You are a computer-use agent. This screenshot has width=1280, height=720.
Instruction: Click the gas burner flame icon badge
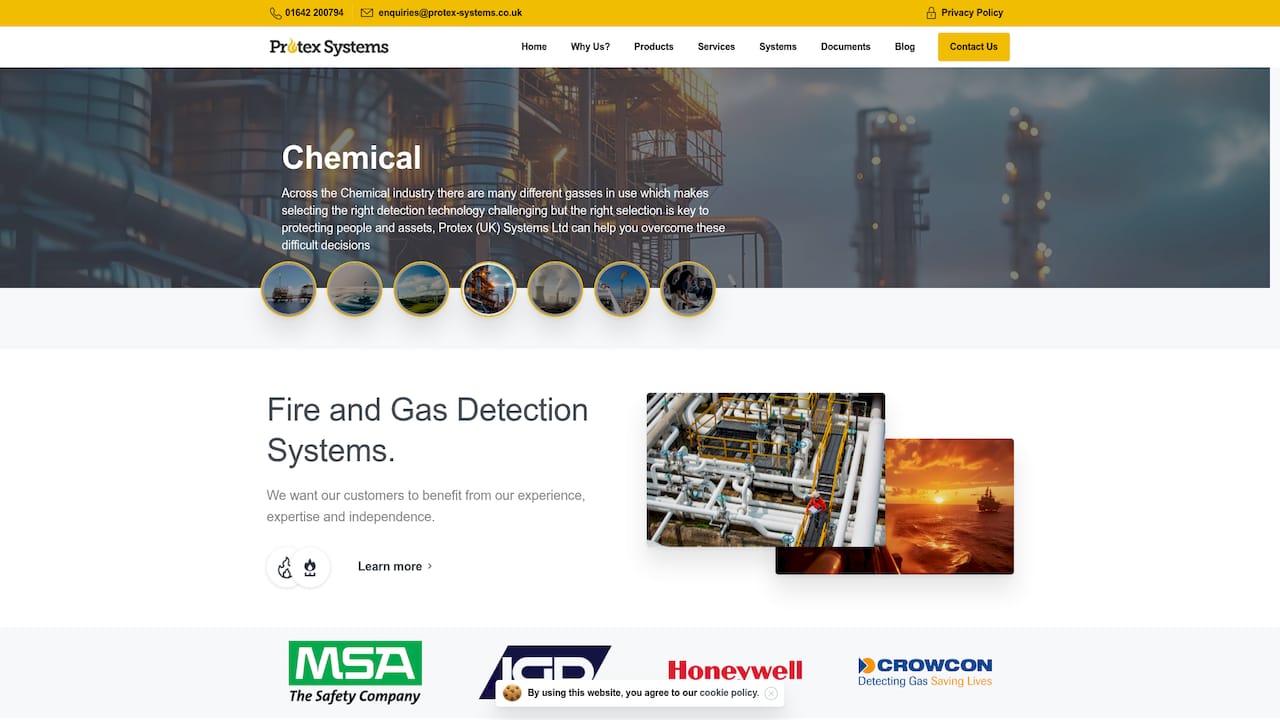311,567
